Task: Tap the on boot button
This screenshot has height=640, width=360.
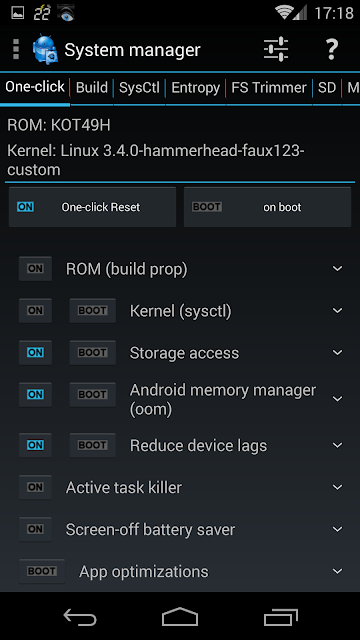Action: [x=267, y=207]
